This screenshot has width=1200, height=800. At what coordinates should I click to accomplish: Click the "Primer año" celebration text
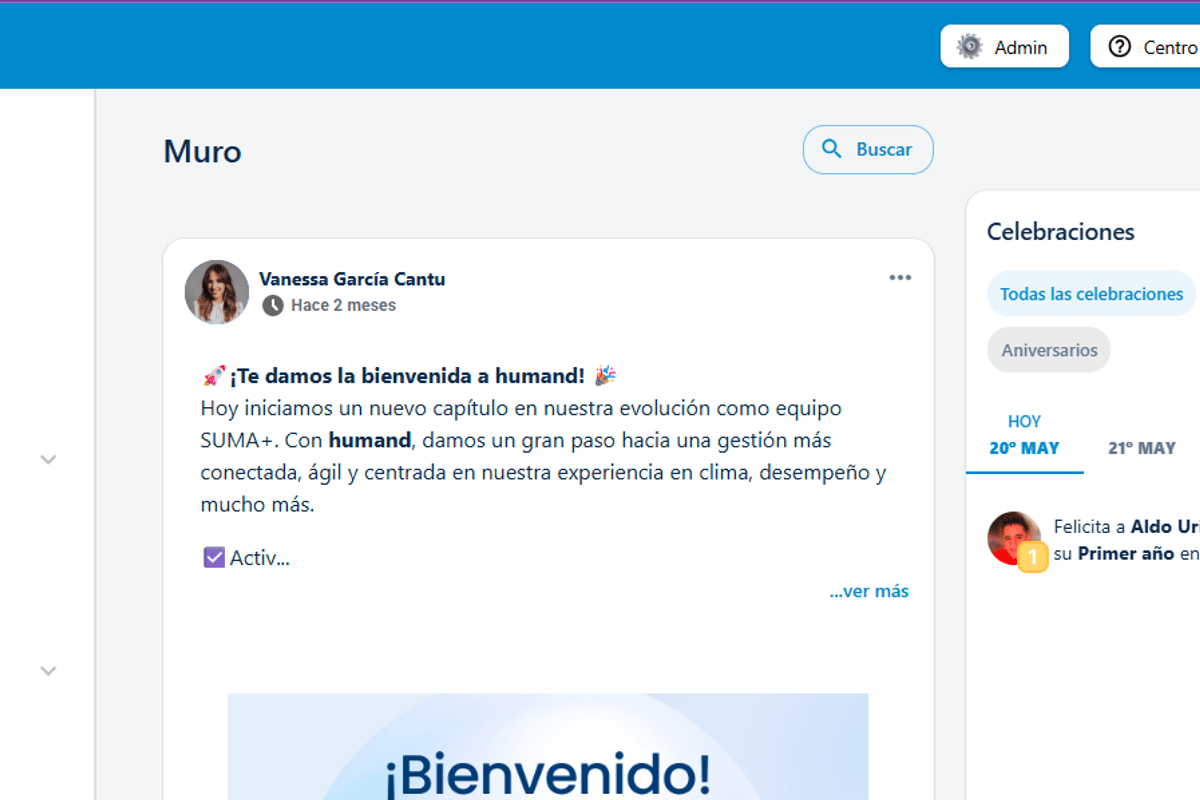click(1126, 553)
